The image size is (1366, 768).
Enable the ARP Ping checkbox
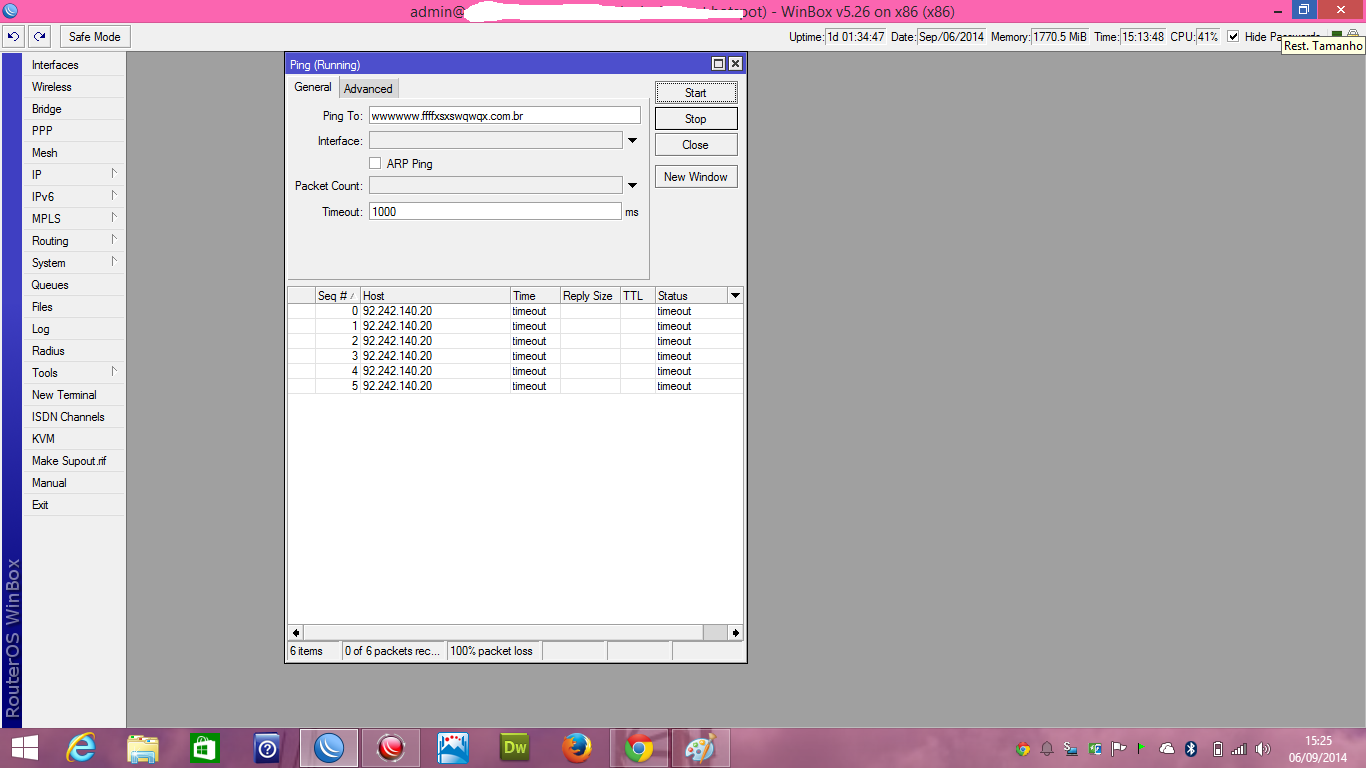[x=375, y=163]
